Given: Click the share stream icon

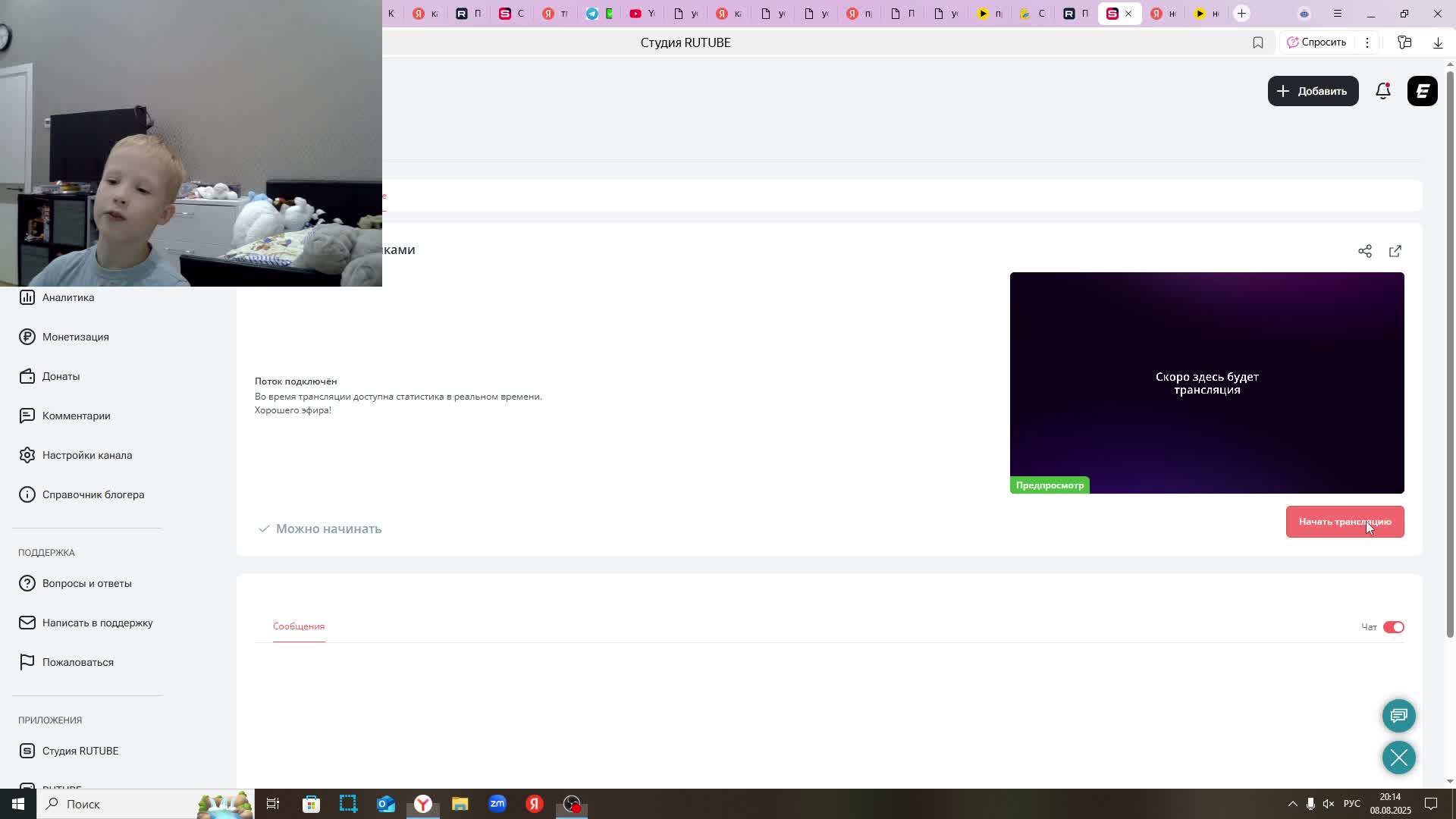Looking at the screenshot, I should point(1364,251).
